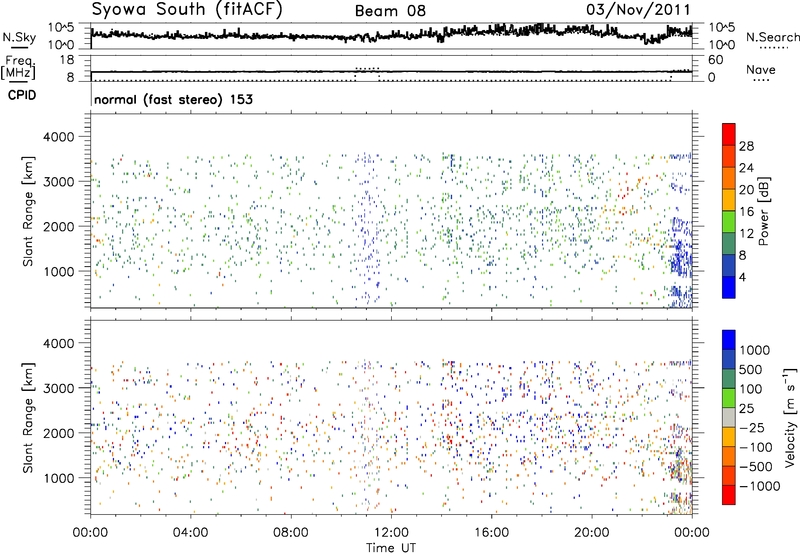Click the 'N.Search' legend label
This screenshot has width=800, height=554.
coord(772,37)
